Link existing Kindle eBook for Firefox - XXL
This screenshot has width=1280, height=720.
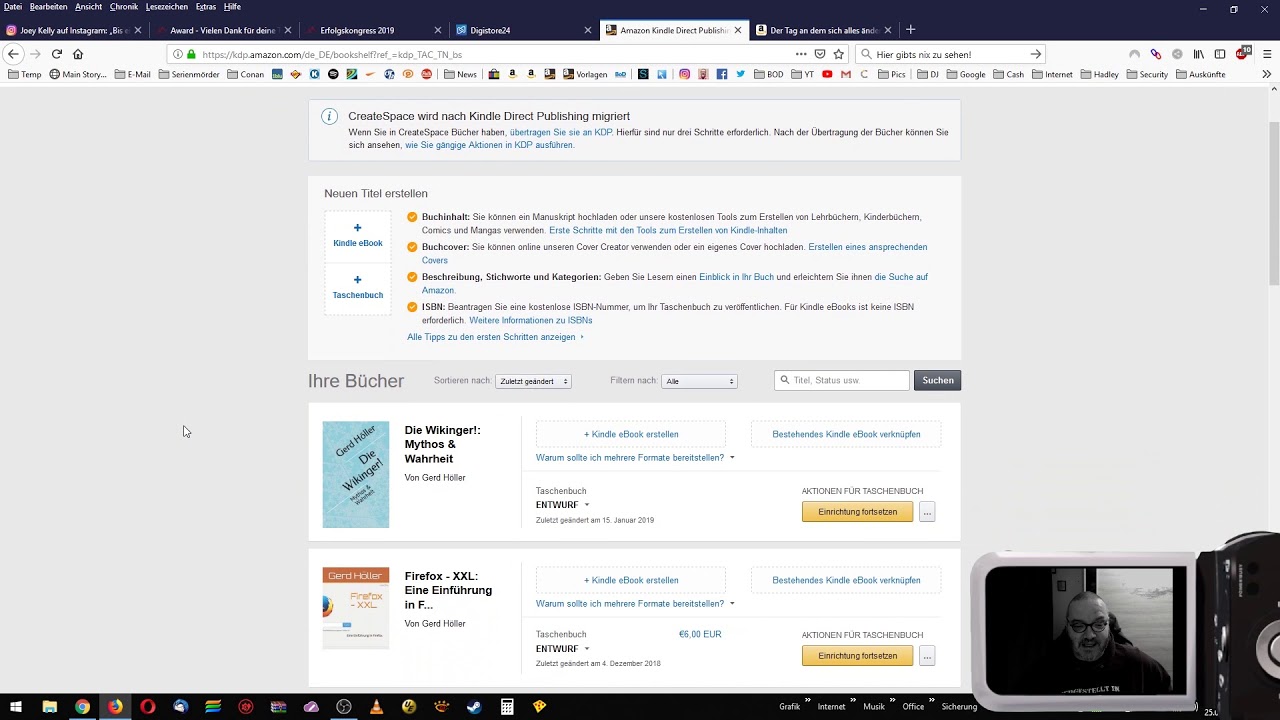point(846,580)
